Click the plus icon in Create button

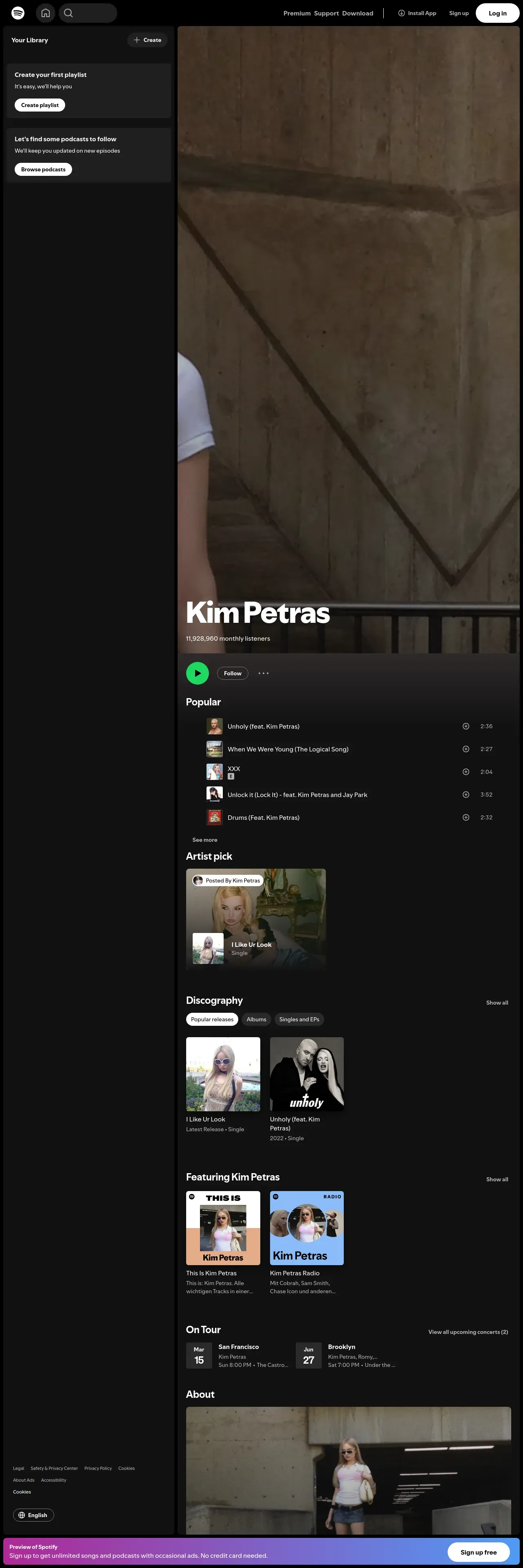(137, 40)
